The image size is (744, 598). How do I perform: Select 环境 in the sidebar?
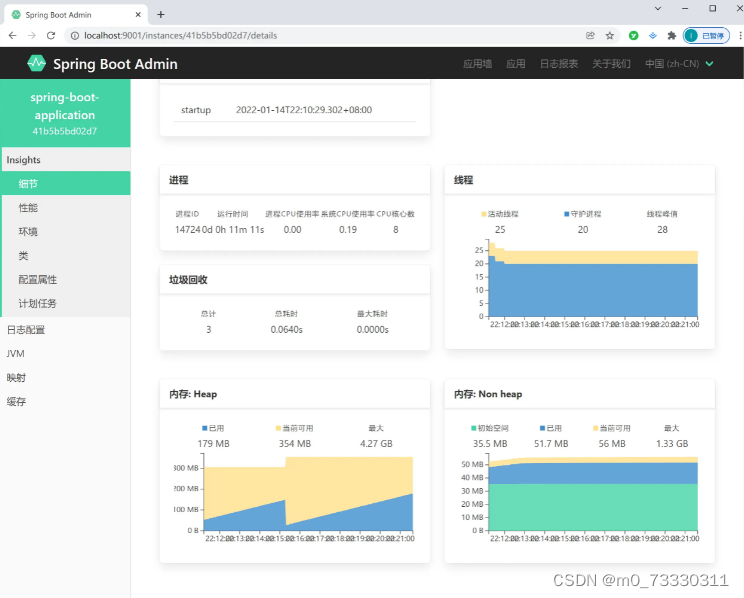[x=66, y=231]
